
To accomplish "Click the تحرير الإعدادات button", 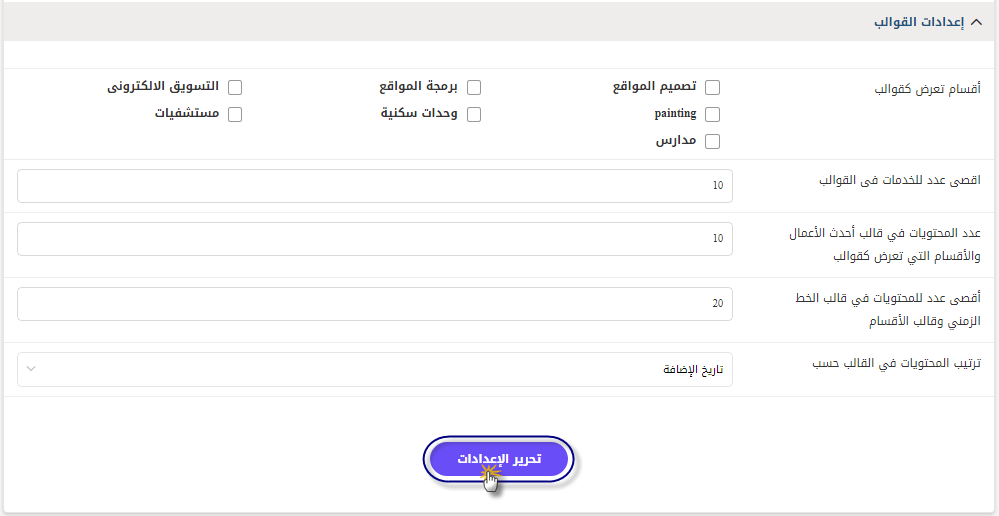I will click(x=499, y=459).
